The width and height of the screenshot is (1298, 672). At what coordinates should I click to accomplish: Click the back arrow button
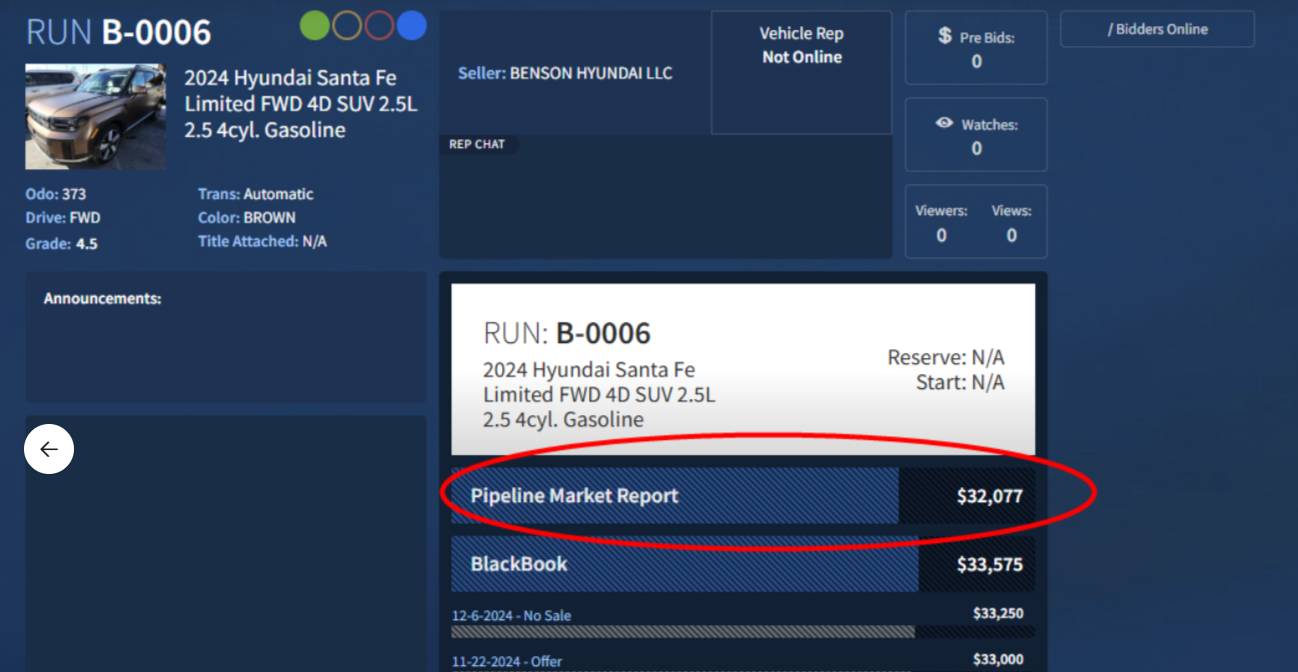pos(49,449)
